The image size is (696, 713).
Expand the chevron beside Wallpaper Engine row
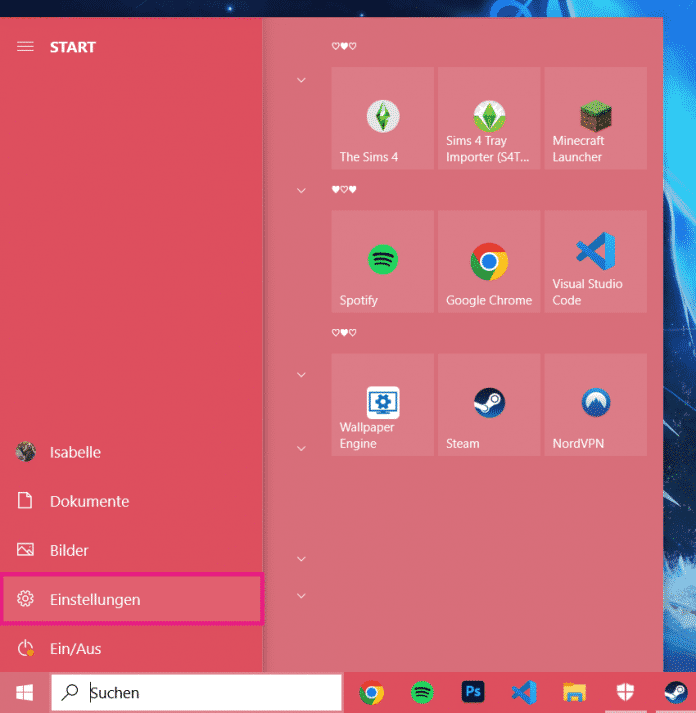301,375
